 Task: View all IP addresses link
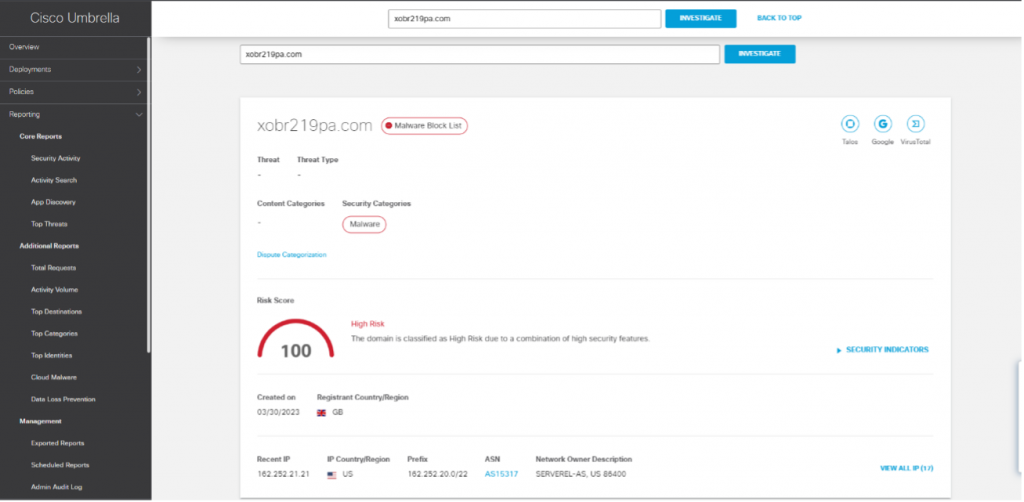tap(906, 468)
